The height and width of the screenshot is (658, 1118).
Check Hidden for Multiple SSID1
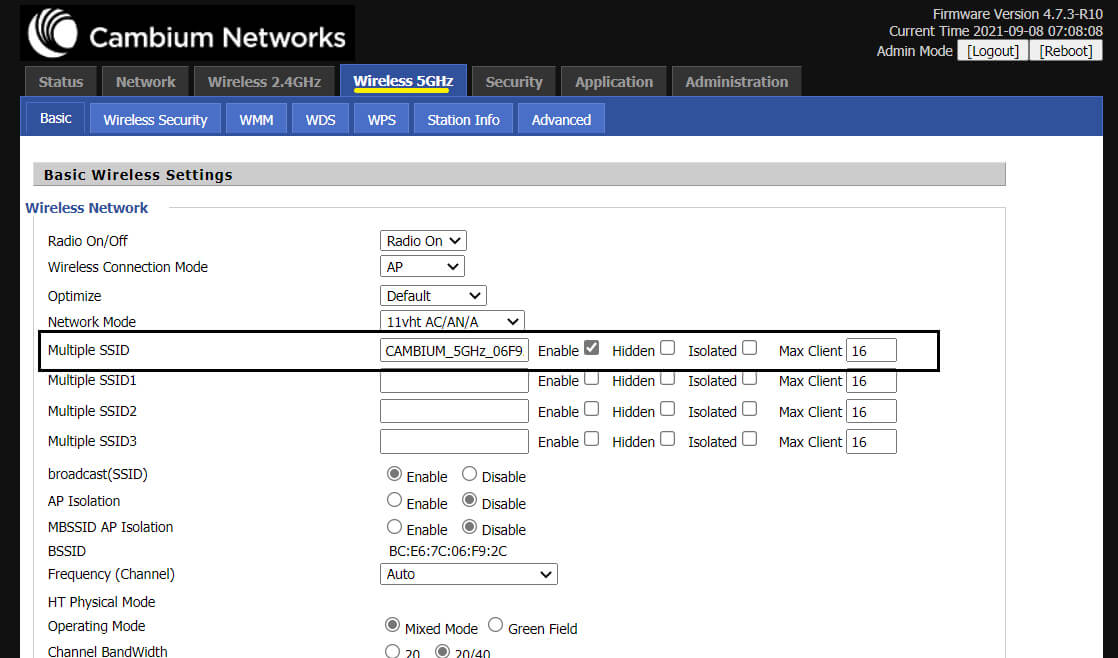(667, 379)
